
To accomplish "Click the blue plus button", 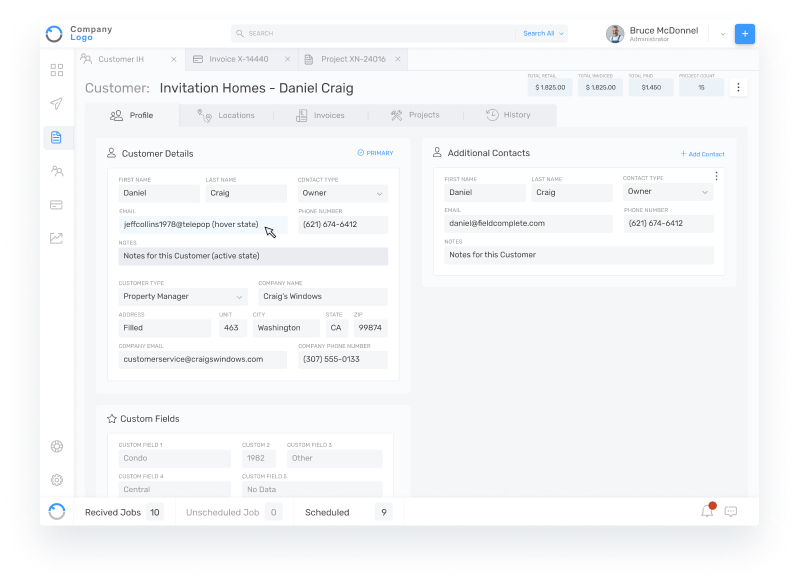I will pyautogui.click(x=744, y=34).
